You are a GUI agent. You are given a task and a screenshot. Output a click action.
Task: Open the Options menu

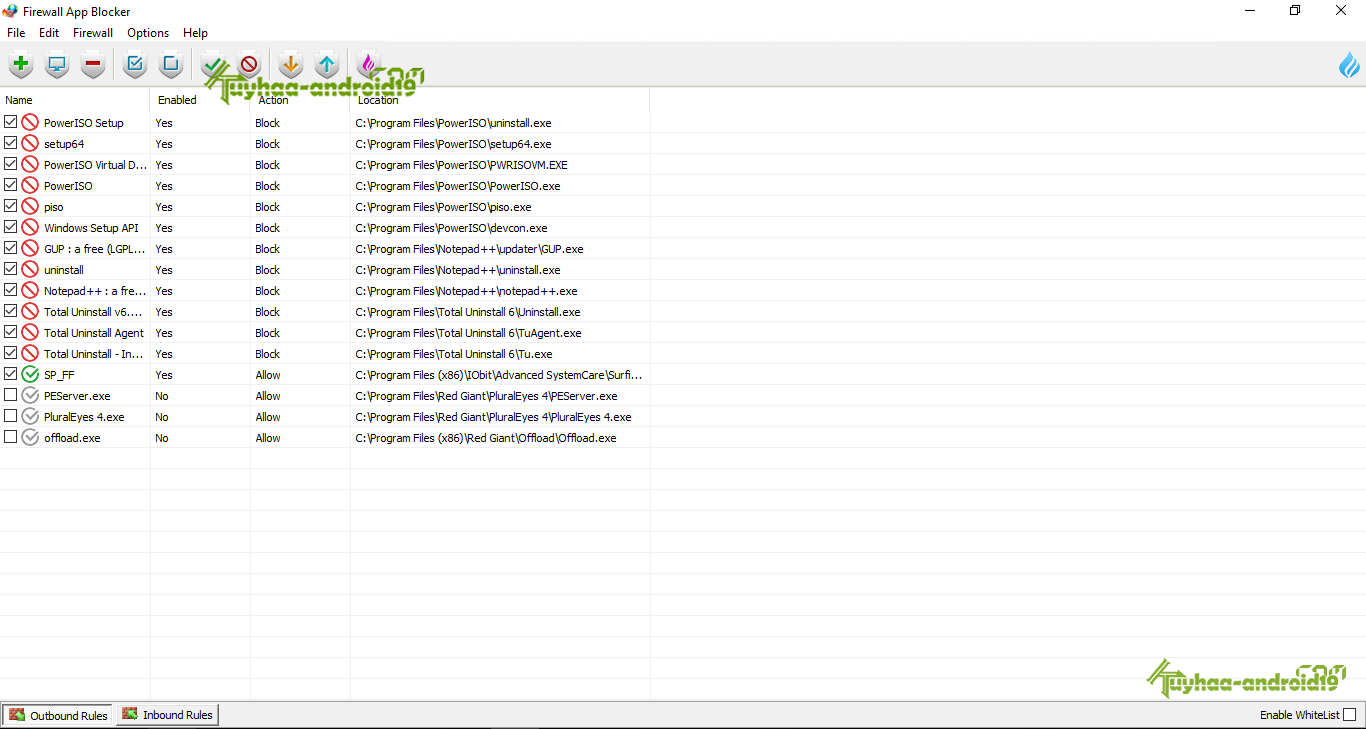click(x=148, y=33)
